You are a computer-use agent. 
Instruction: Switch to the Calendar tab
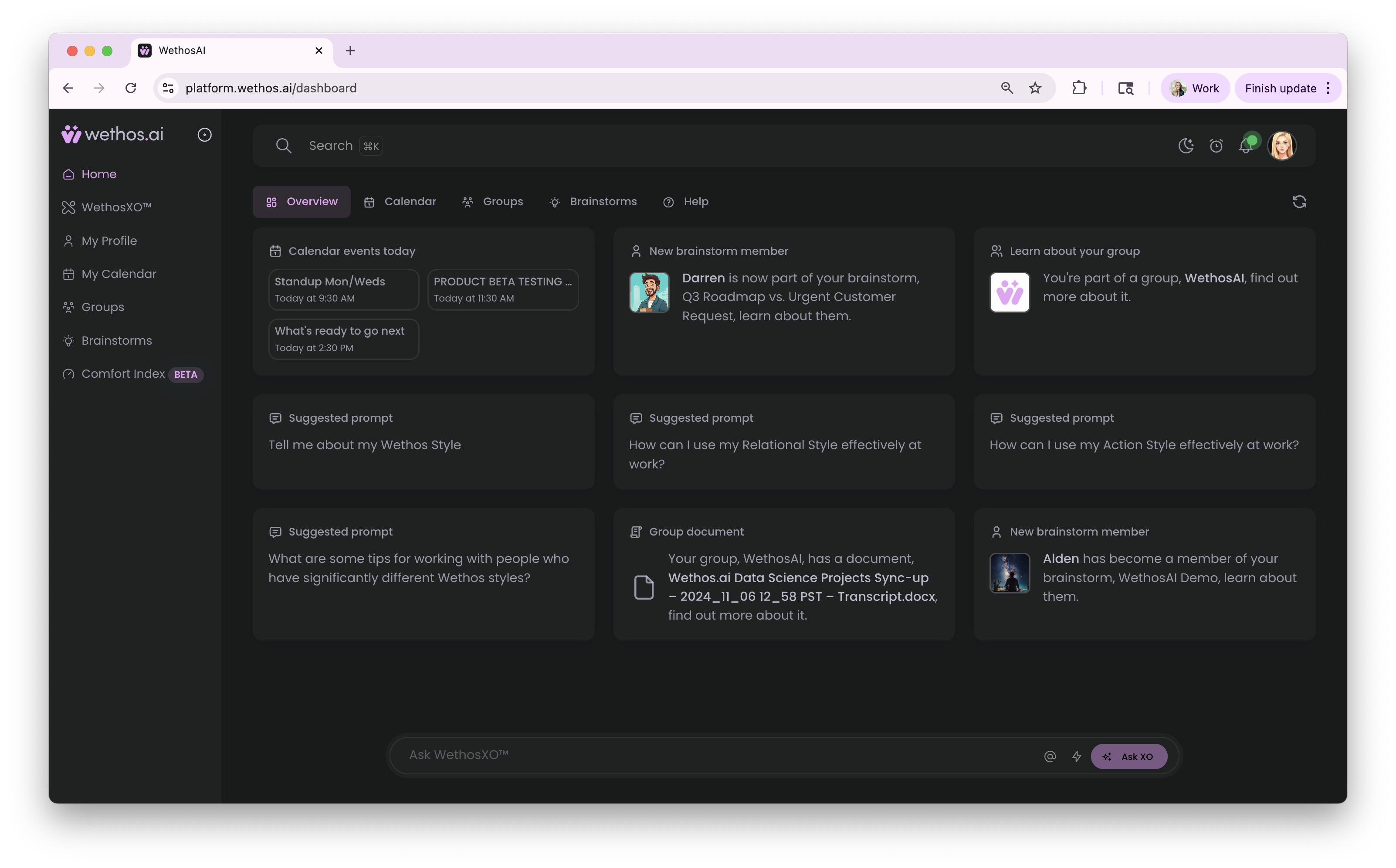click(400, 201)
